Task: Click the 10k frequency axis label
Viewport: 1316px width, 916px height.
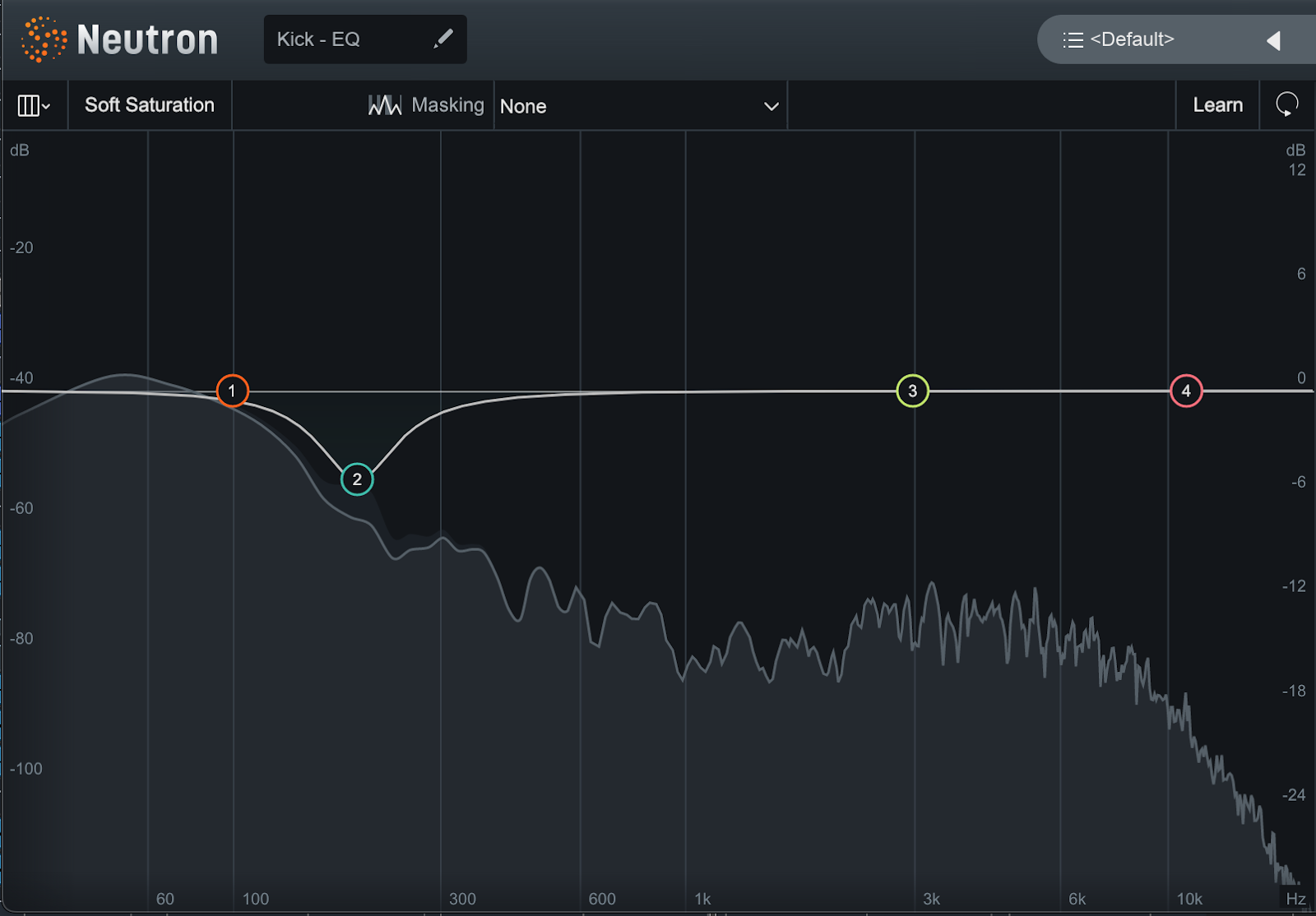Action: click(1189, 899)
